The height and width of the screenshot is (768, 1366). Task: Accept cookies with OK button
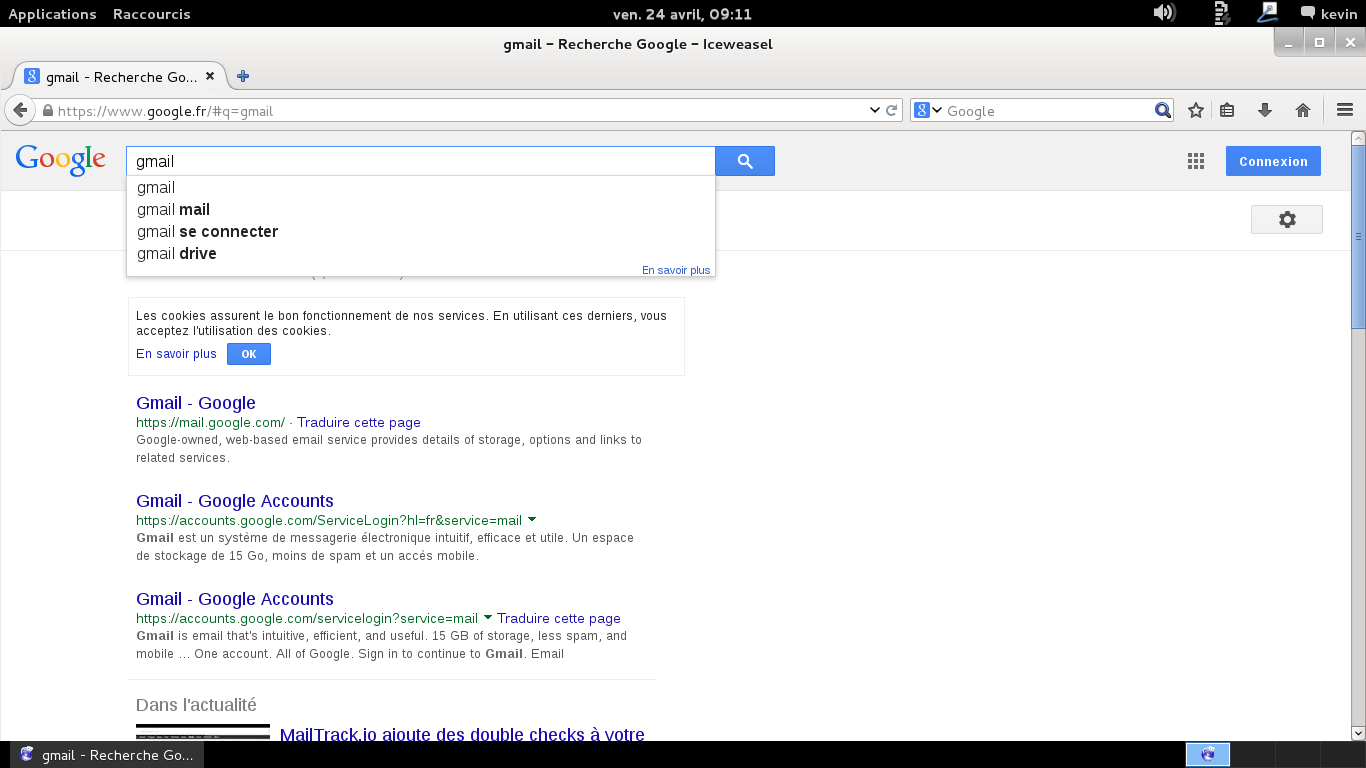pyautogui.click(x=249, y=354)
